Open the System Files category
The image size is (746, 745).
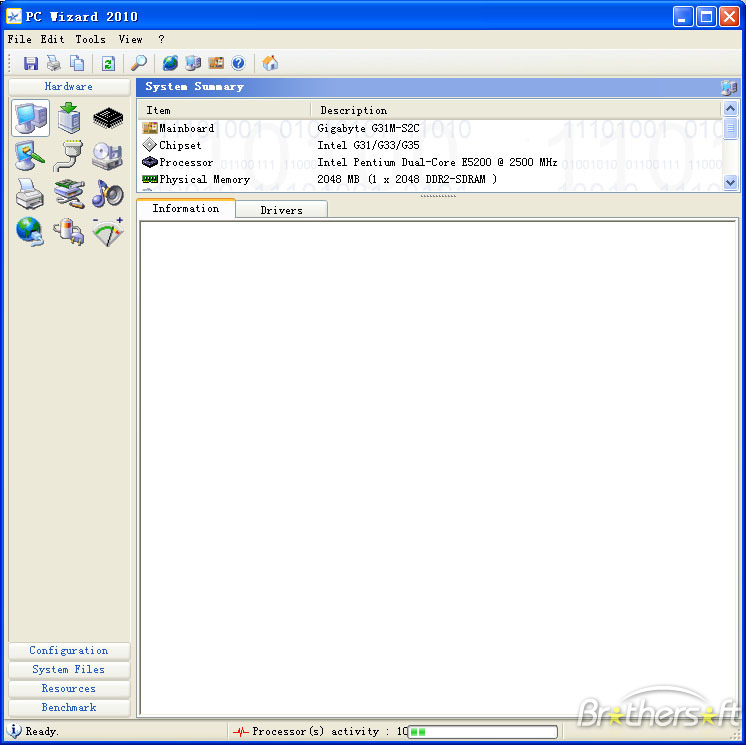[x=69, y=669]
